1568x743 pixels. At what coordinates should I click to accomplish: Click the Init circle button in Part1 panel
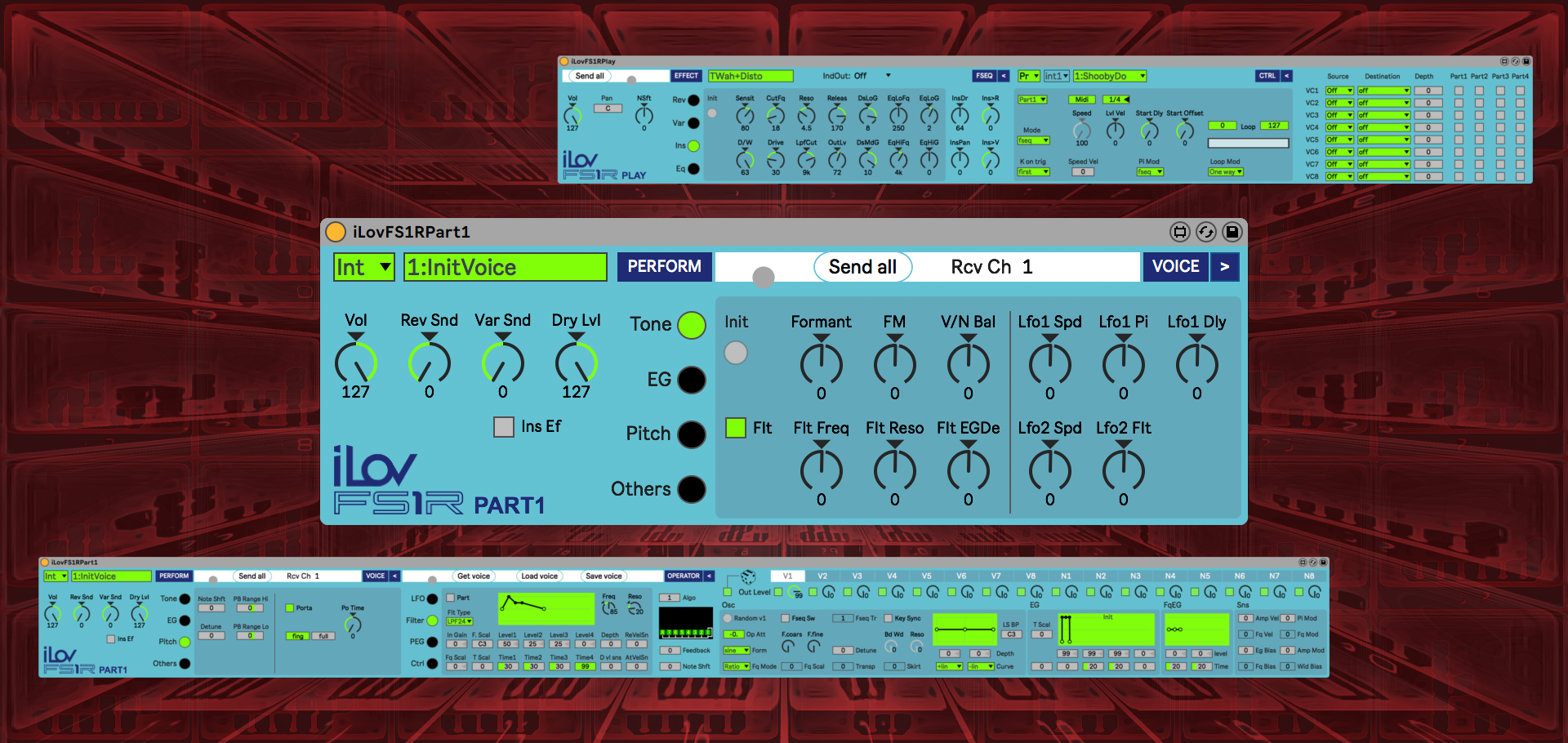point(736,353)
